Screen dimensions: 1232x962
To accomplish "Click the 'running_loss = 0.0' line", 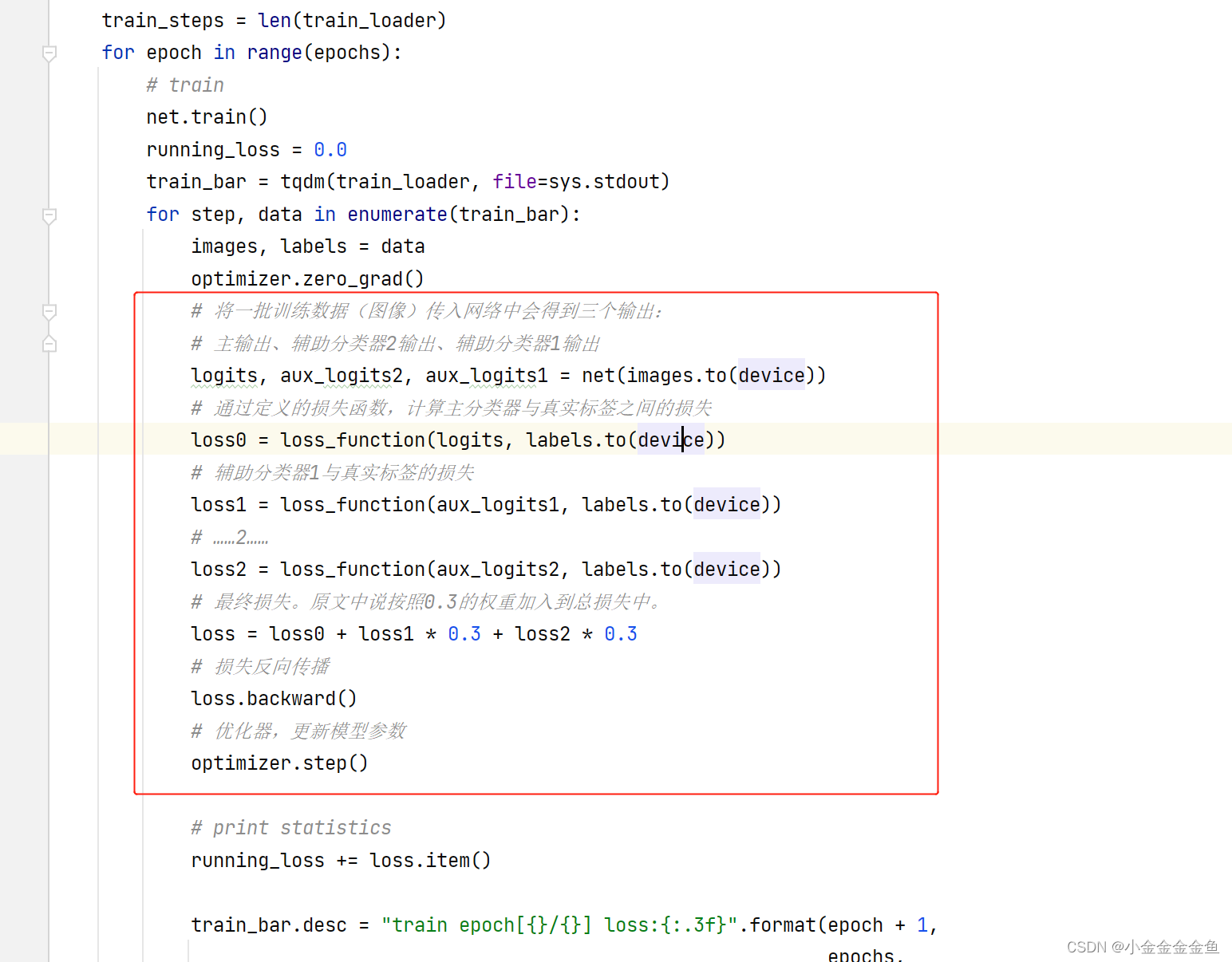I will click(247, 150).
